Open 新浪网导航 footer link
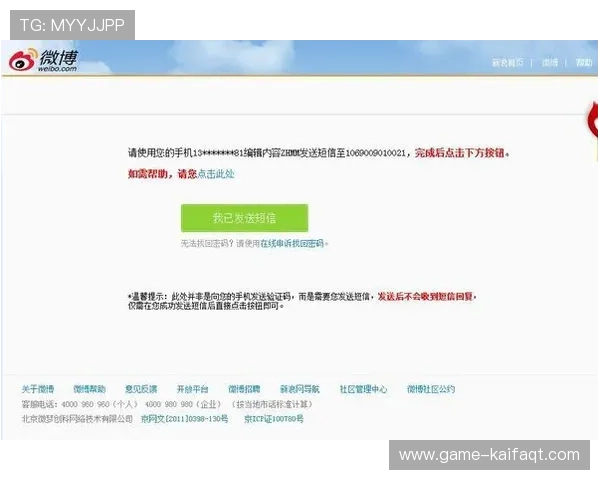The width and height of the screenshot is (600, 480). point(300,389)
